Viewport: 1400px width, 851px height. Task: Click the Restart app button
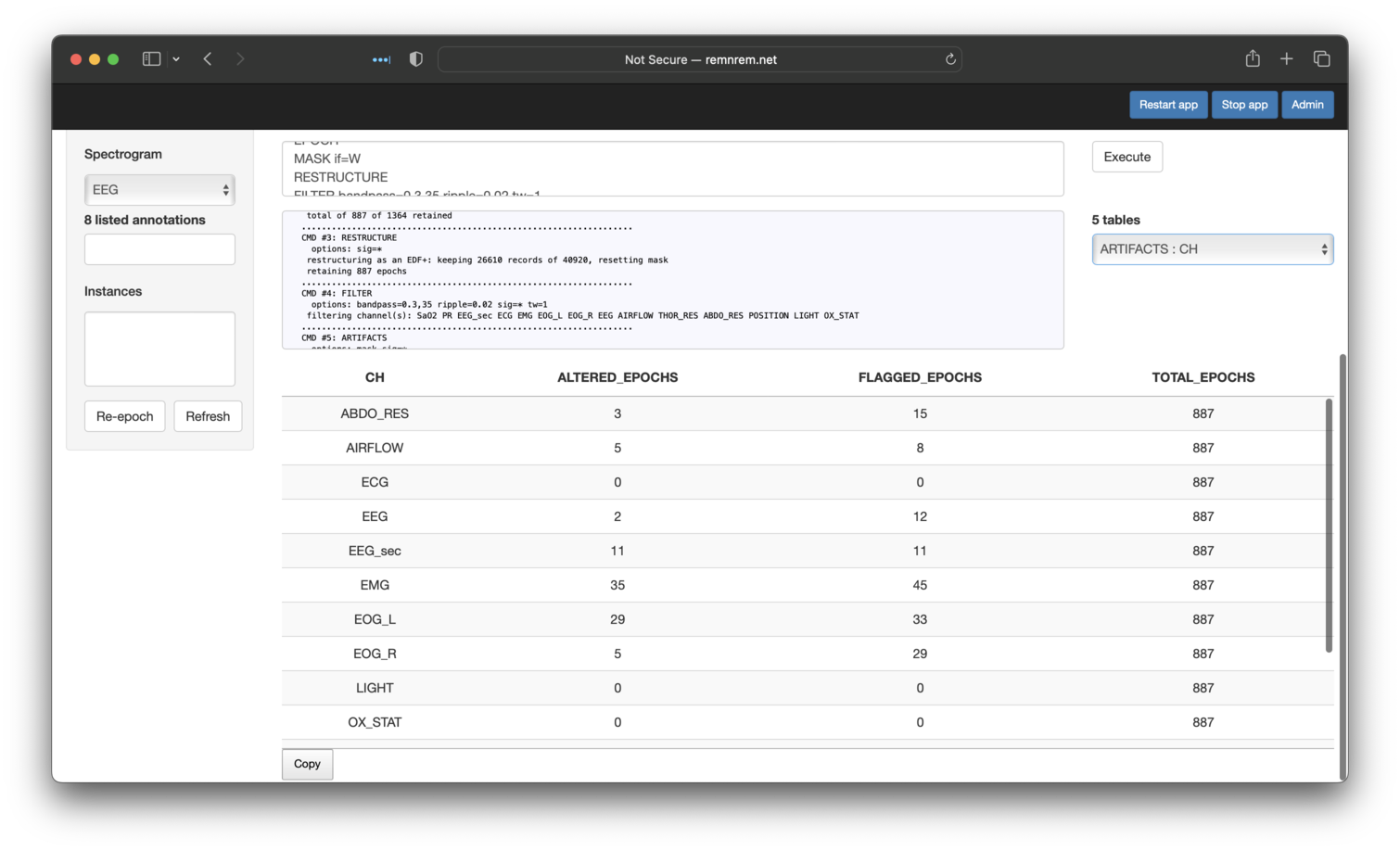click(x=1168, y=105)
